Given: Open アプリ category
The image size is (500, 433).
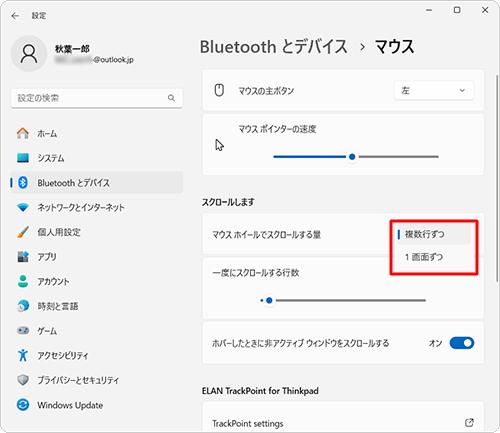Looking at the screenshot, I should tap(97, 257).
